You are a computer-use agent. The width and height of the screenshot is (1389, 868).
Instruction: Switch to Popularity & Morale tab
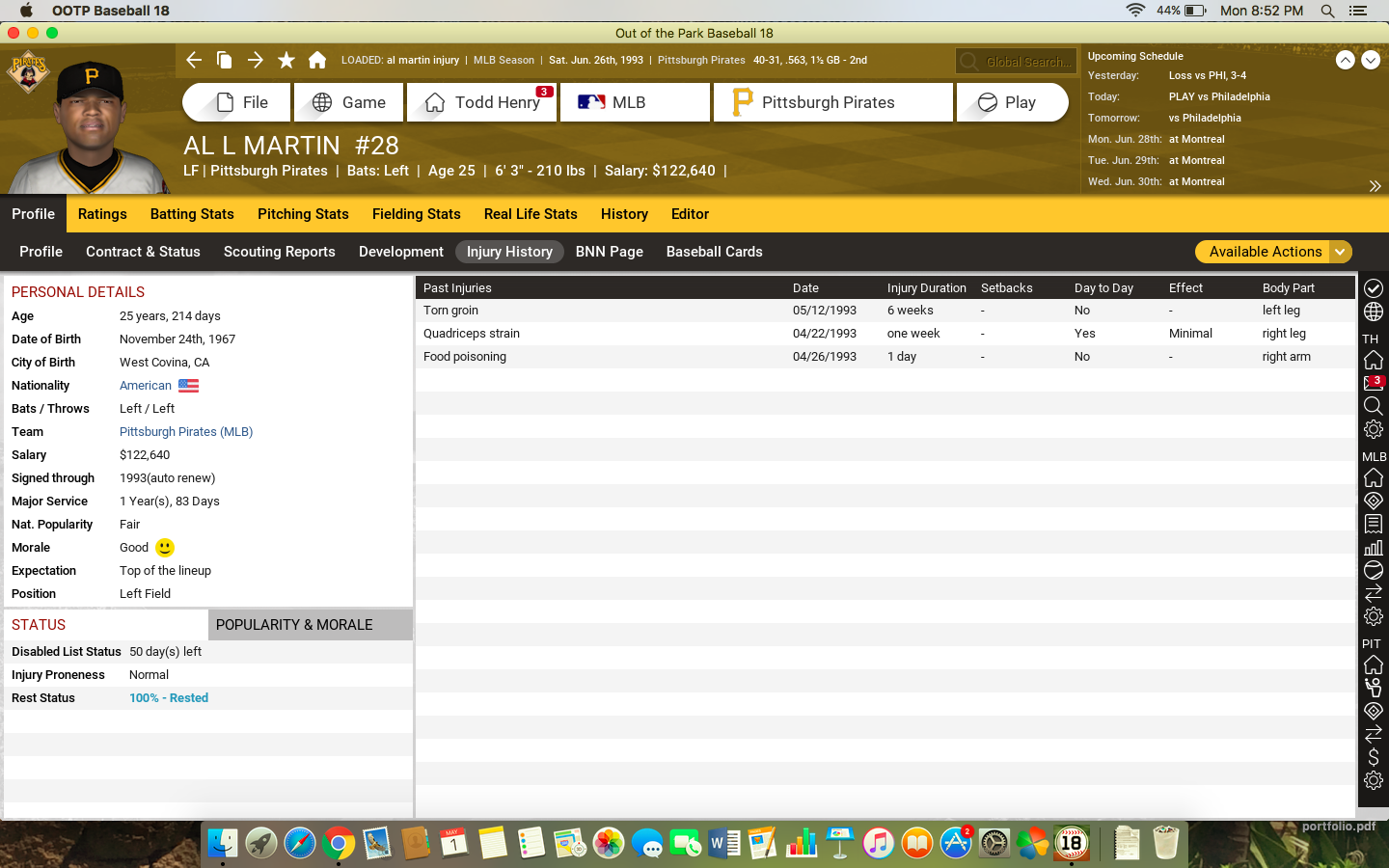294,625
